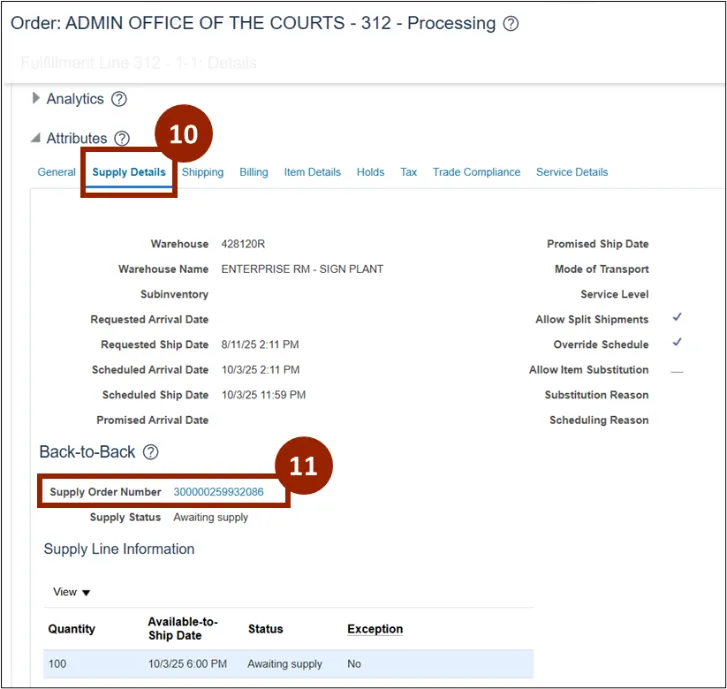Screen dimensions: 727x689
Task: Click help icon next to order title
Action: point(511,24)
